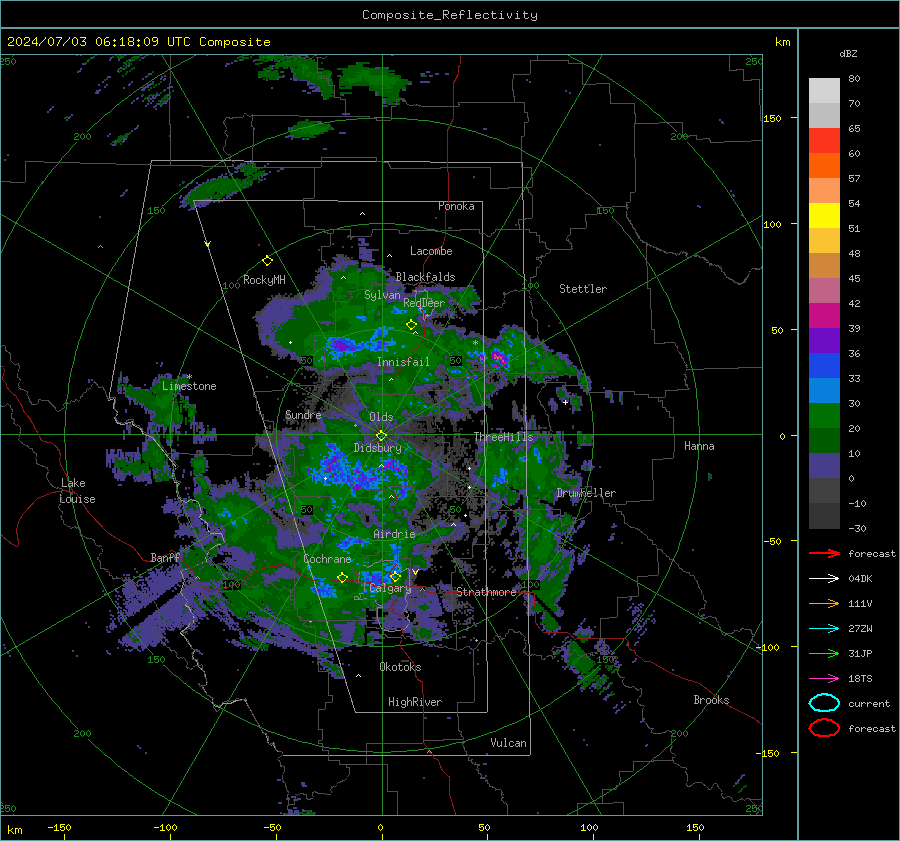The image size is (900, 841).
Task: Click the green 31JP arrow icon
Action: pos(824,653)
